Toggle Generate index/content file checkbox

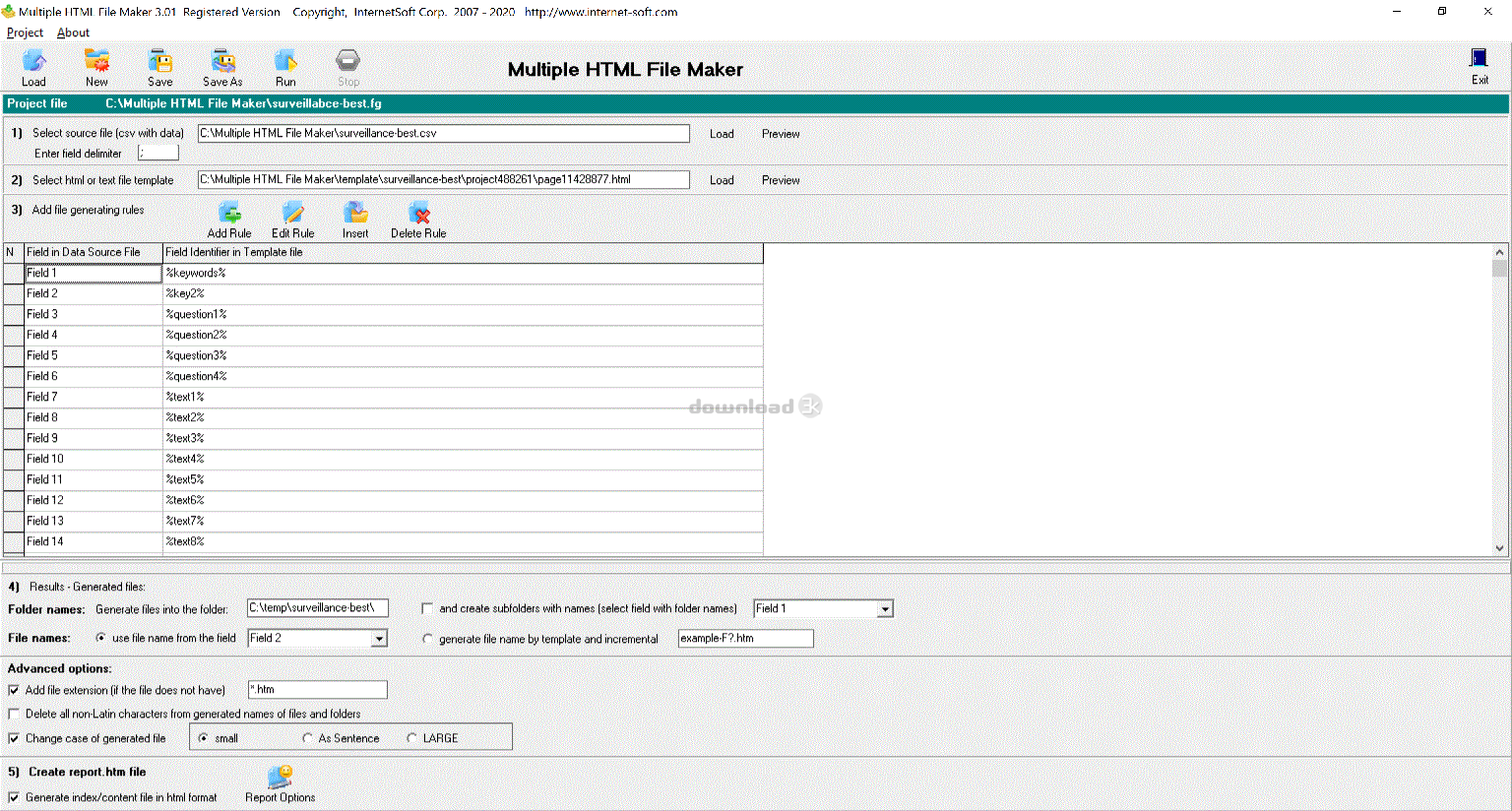click(14, 797)
